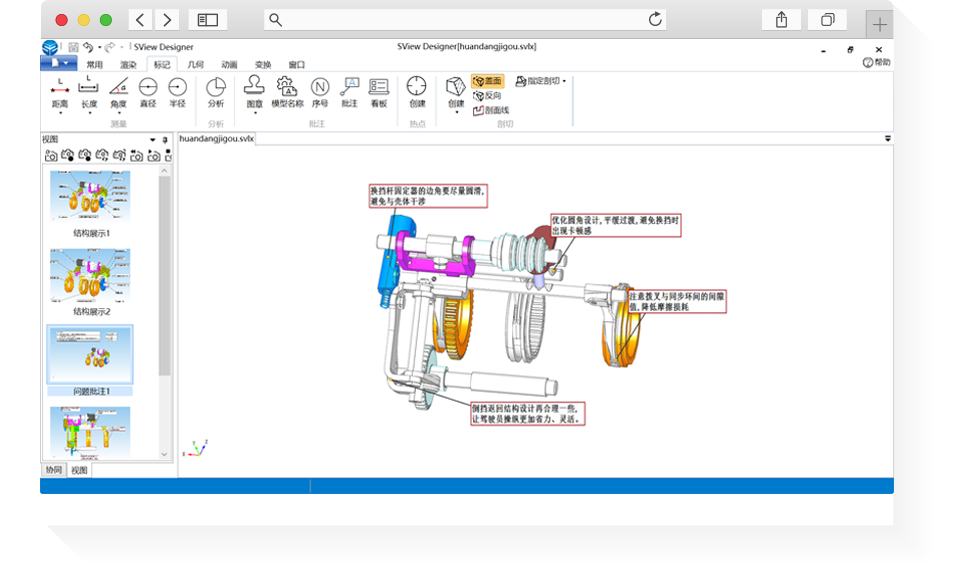
Task: Click the 批注 annotation tool
Action: 349,92
